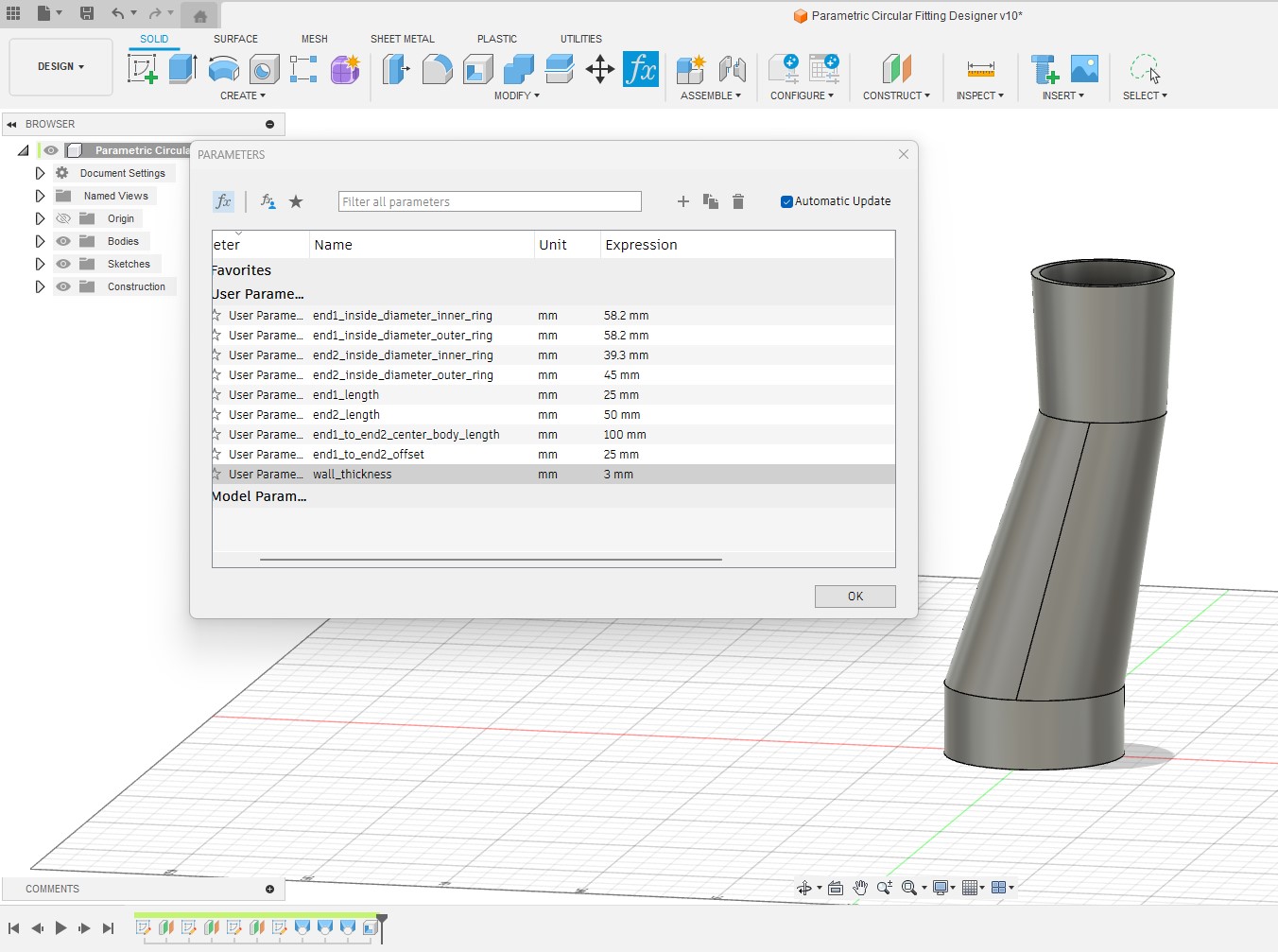Show the Origin folder visibility
Image resolution: width=1278 pixels, height=952 pixels.
[x=62, y=218]
